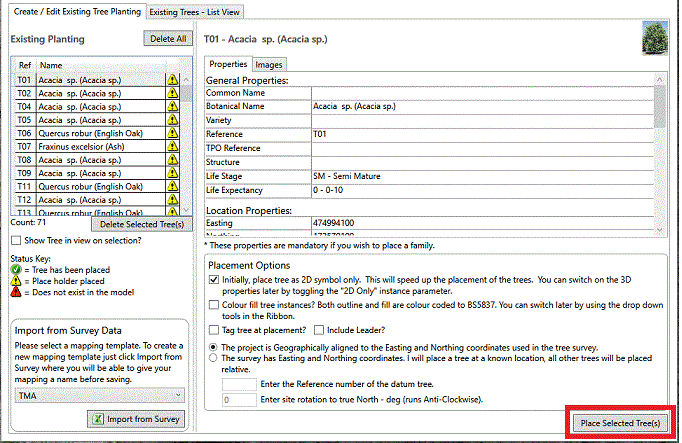
Task: Click warning icon for T04 Acacia row
Action: tap(172, 106)
